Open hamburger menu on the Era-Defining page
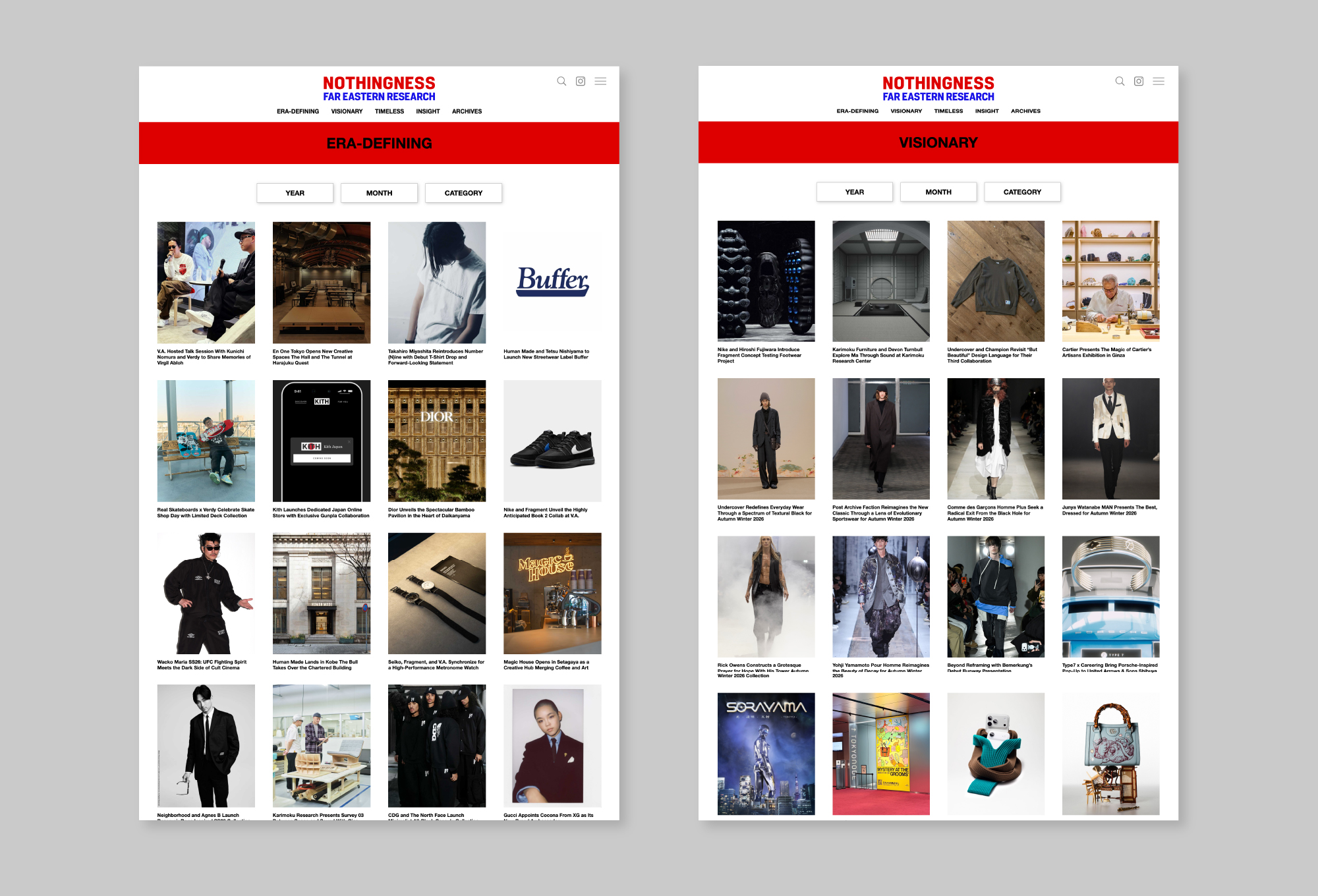Image resolution: width=1318 pixels, height=896 pixels. [x=600, y=81]
